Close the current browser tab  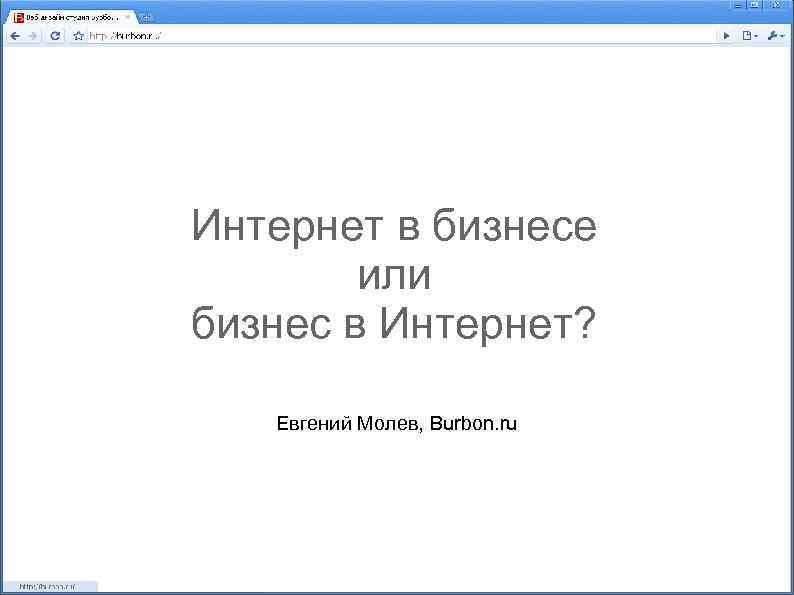click(x=128, y=18)
